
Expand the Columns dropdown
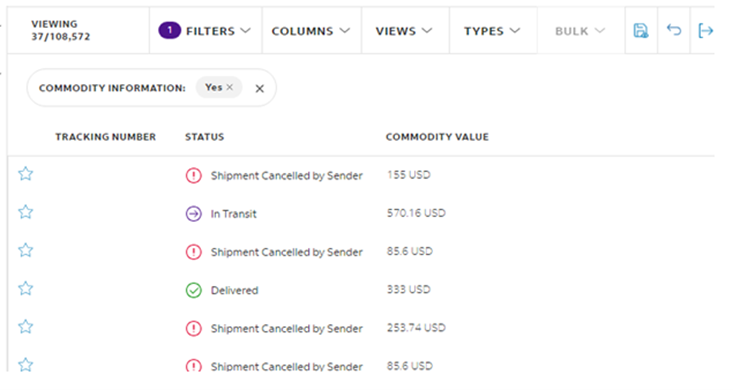(x=311, y=31)
